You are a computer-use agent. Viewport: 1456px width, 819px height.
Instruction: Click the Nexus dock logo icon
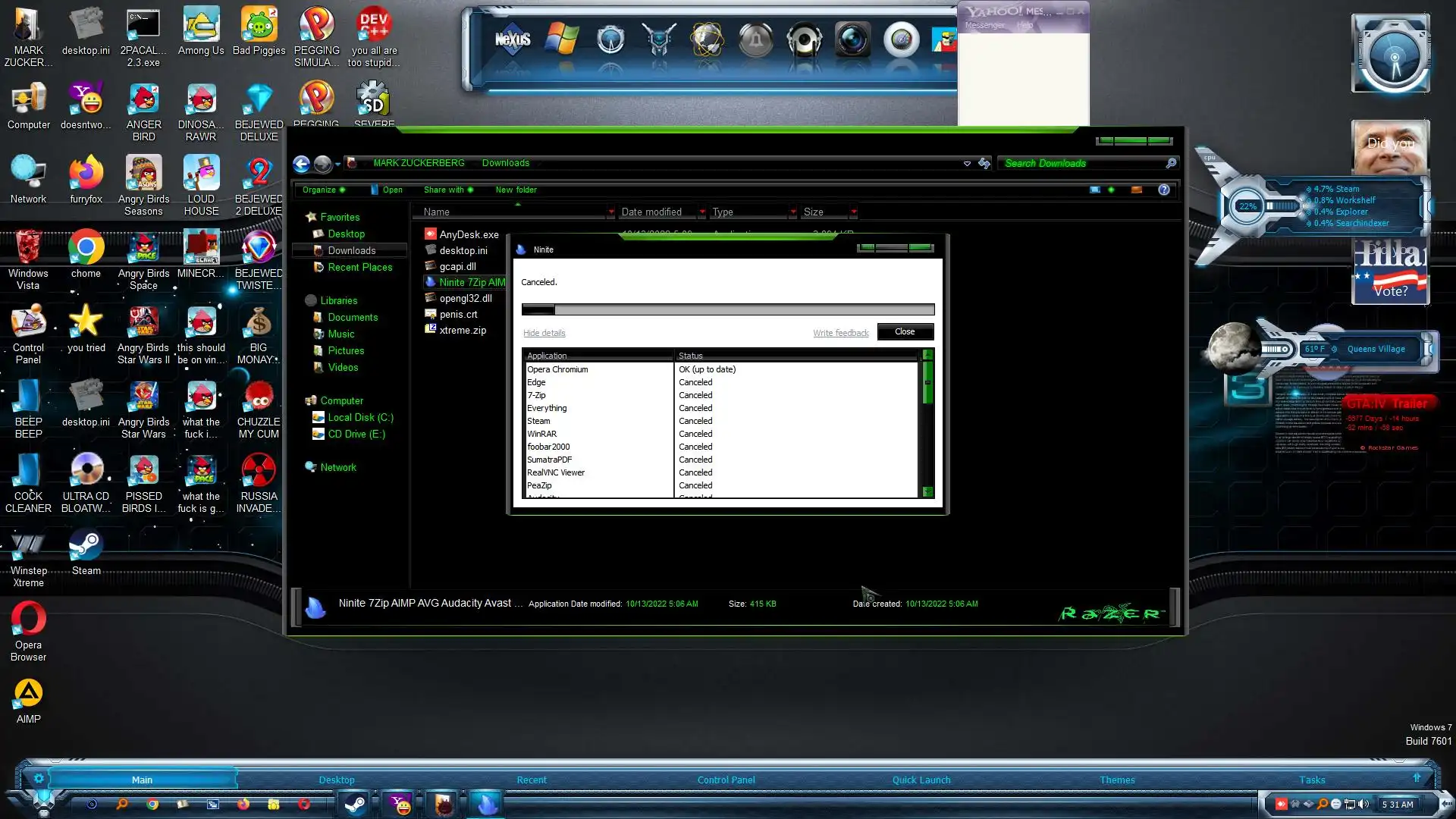513,39
